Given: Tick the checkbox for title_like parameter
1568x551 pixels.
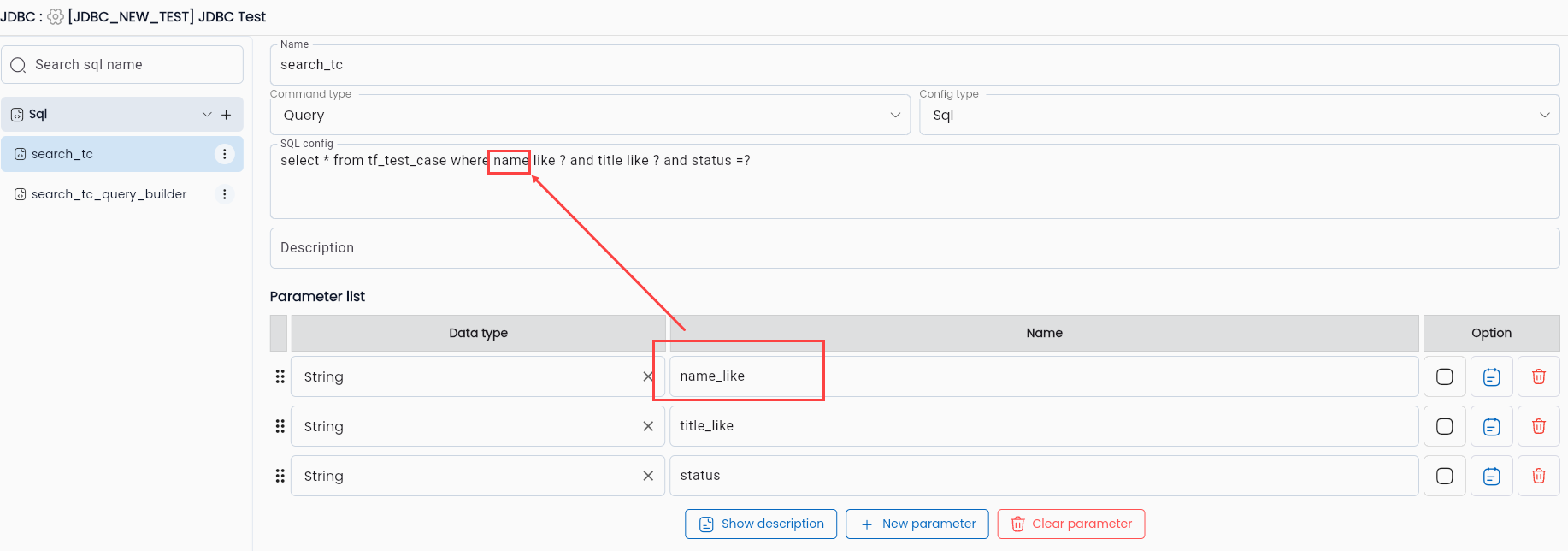Looking at the screenshot, I should click(x=1445, y=426).
